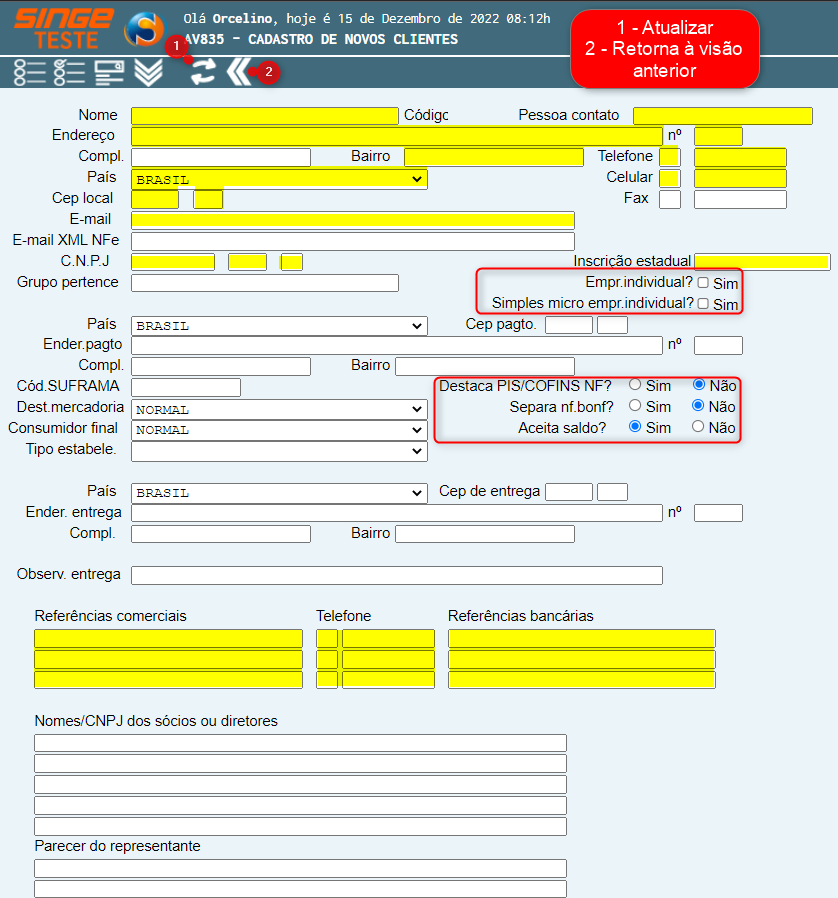
Task: Click the Observ. entrega text field
Action: [x=396, y=575]
